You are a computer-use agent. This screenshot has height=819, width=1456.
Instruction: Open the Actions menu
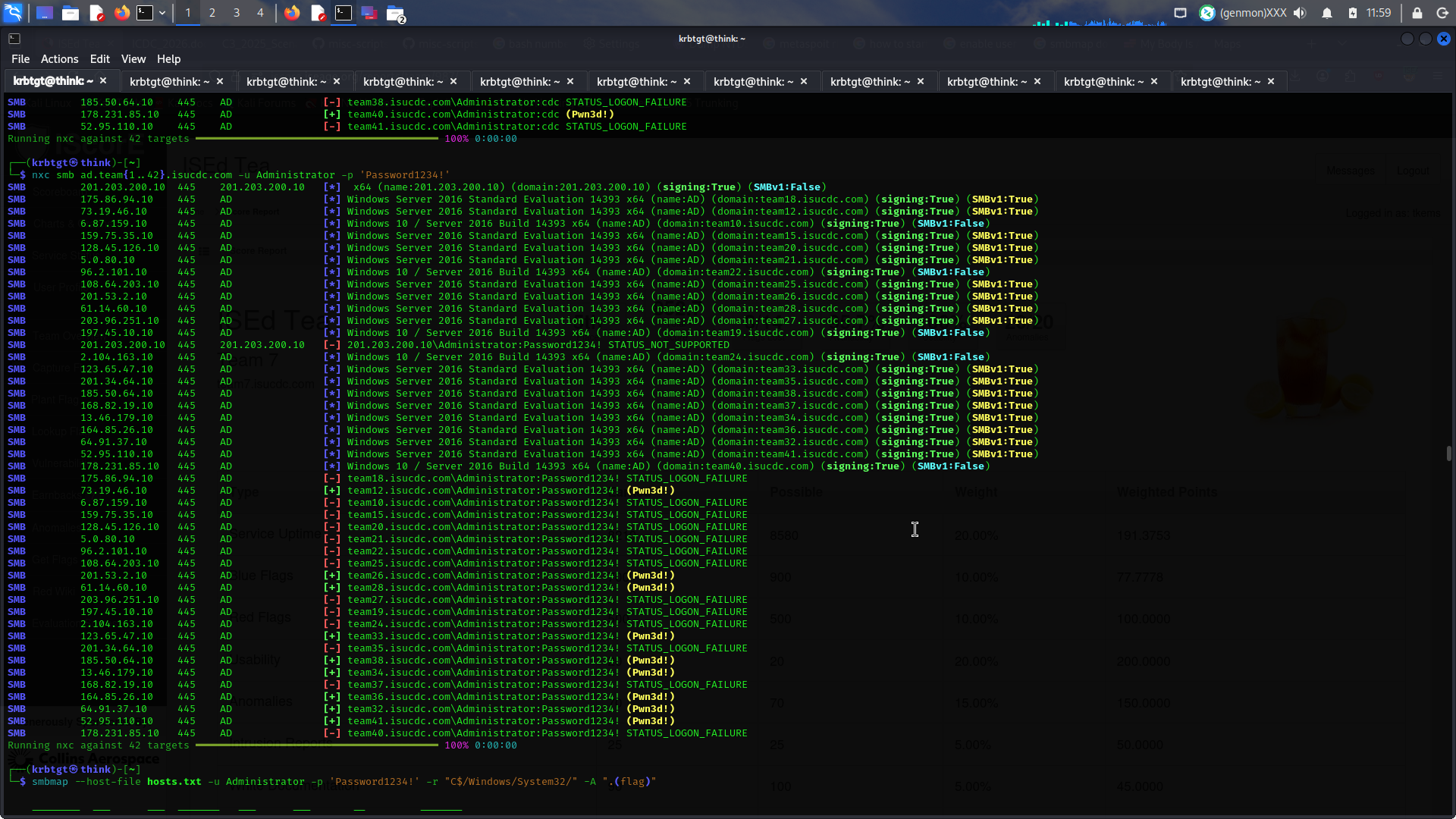[59, 59]
